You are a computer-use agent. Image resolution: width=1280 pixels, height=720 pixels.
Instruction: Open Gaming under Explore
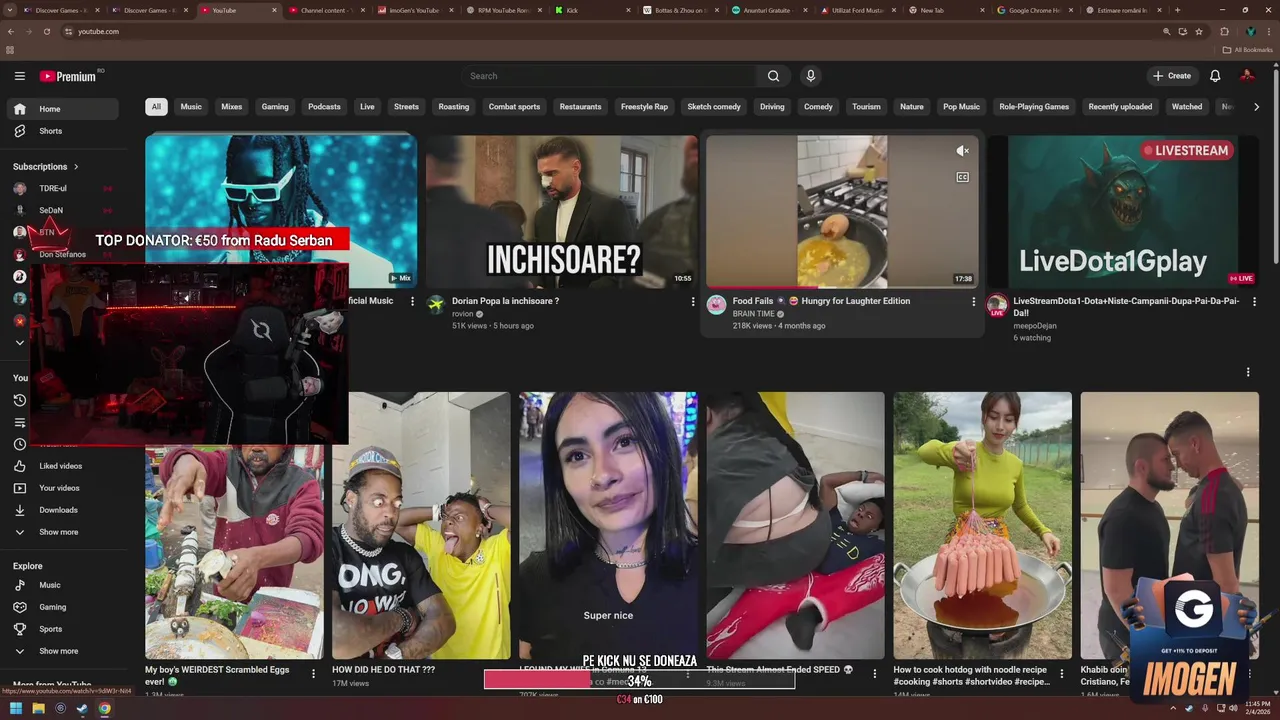[x=62, y=607]
